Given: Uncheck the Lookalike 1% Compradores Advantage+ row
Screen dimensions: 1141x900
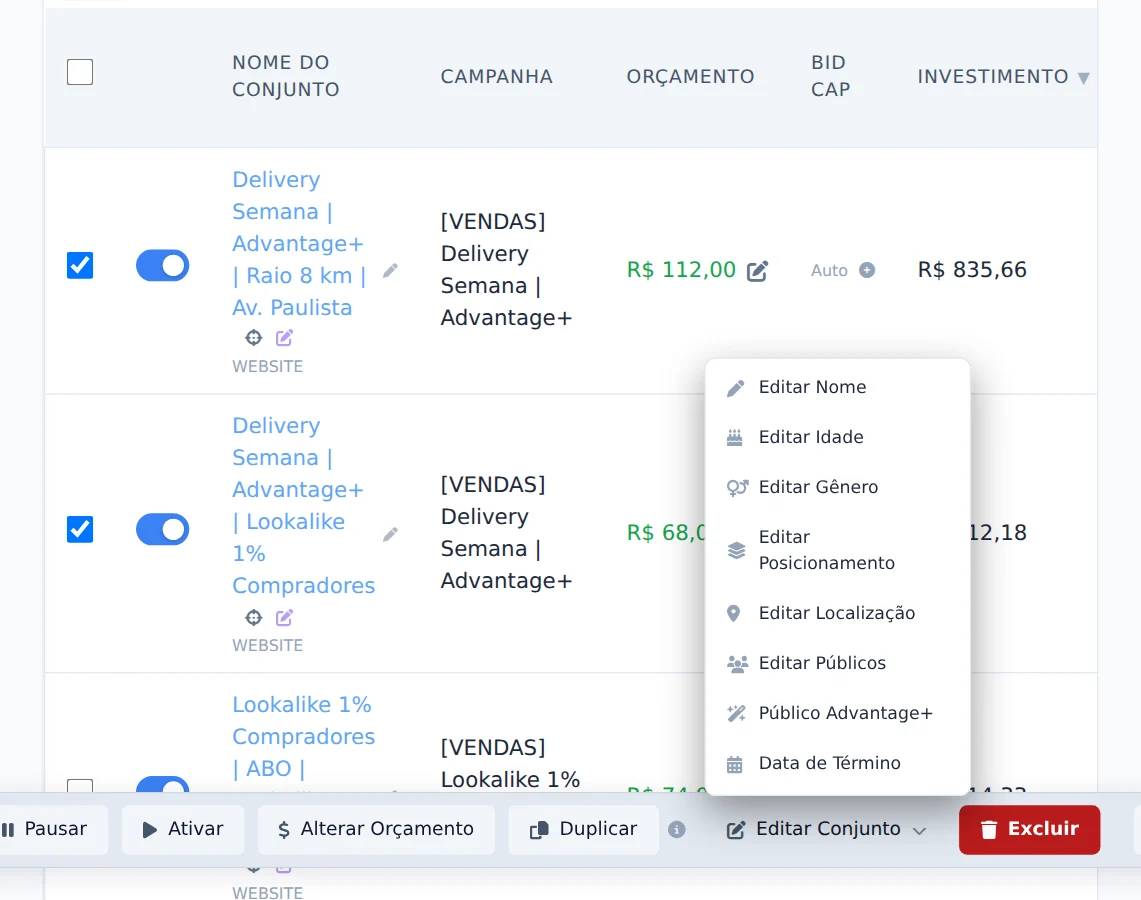Looking at the screenshot, I should [80, 529].
